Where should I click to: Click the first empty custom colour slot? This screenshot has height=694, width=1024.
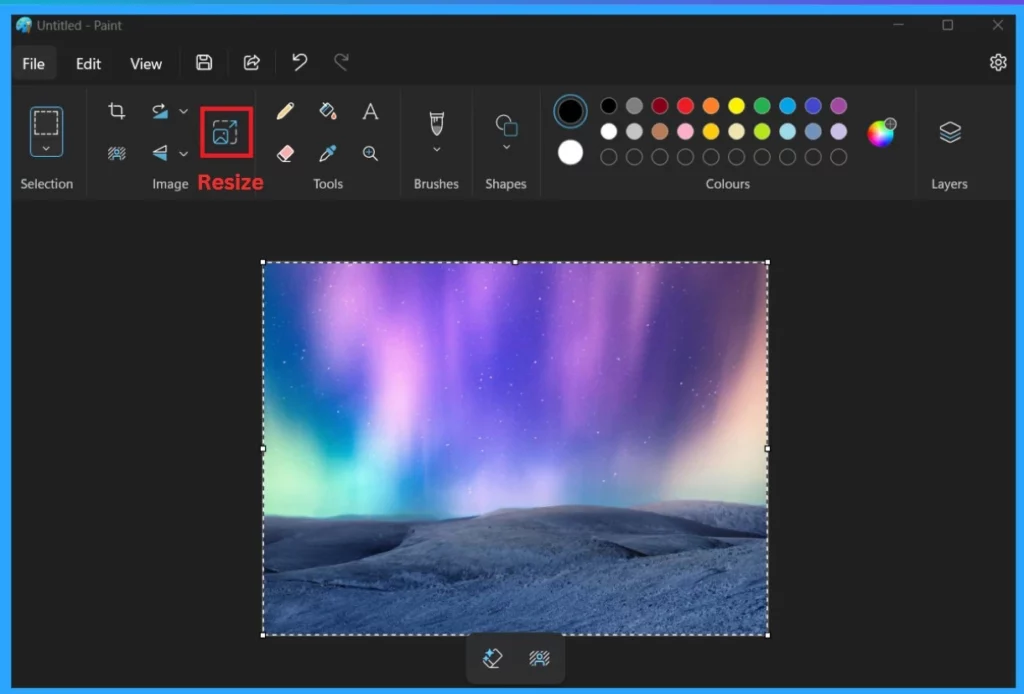coord(609,157)
